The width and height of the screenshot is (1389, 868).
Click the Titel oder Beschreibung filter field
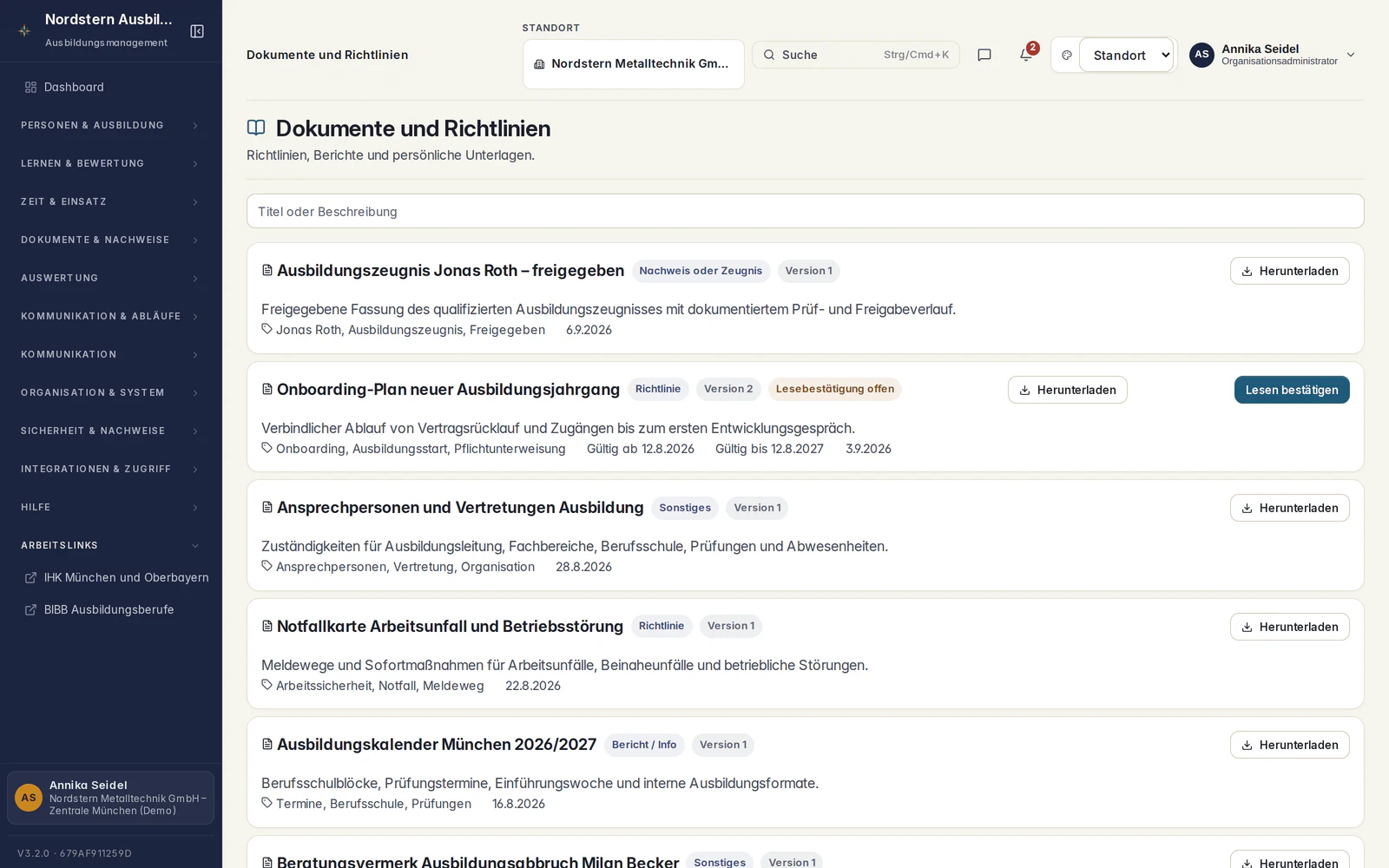[x=806, y=212]
